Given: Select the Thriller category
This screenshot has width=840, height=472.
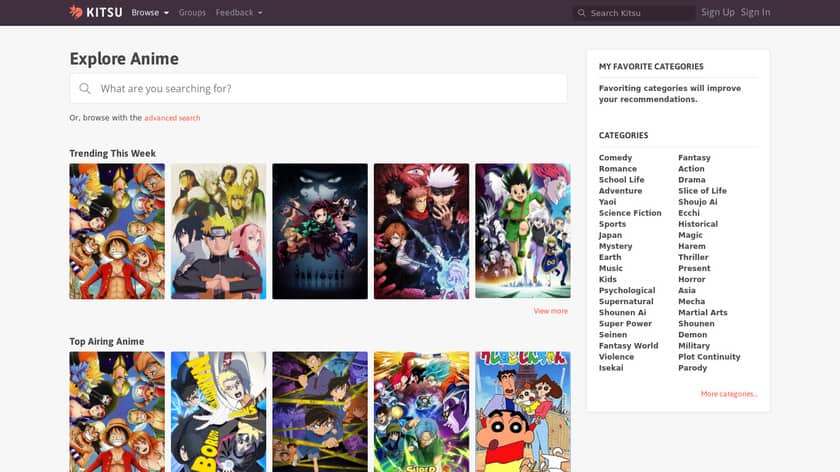Looking at the screenshot, I should 693,257.
